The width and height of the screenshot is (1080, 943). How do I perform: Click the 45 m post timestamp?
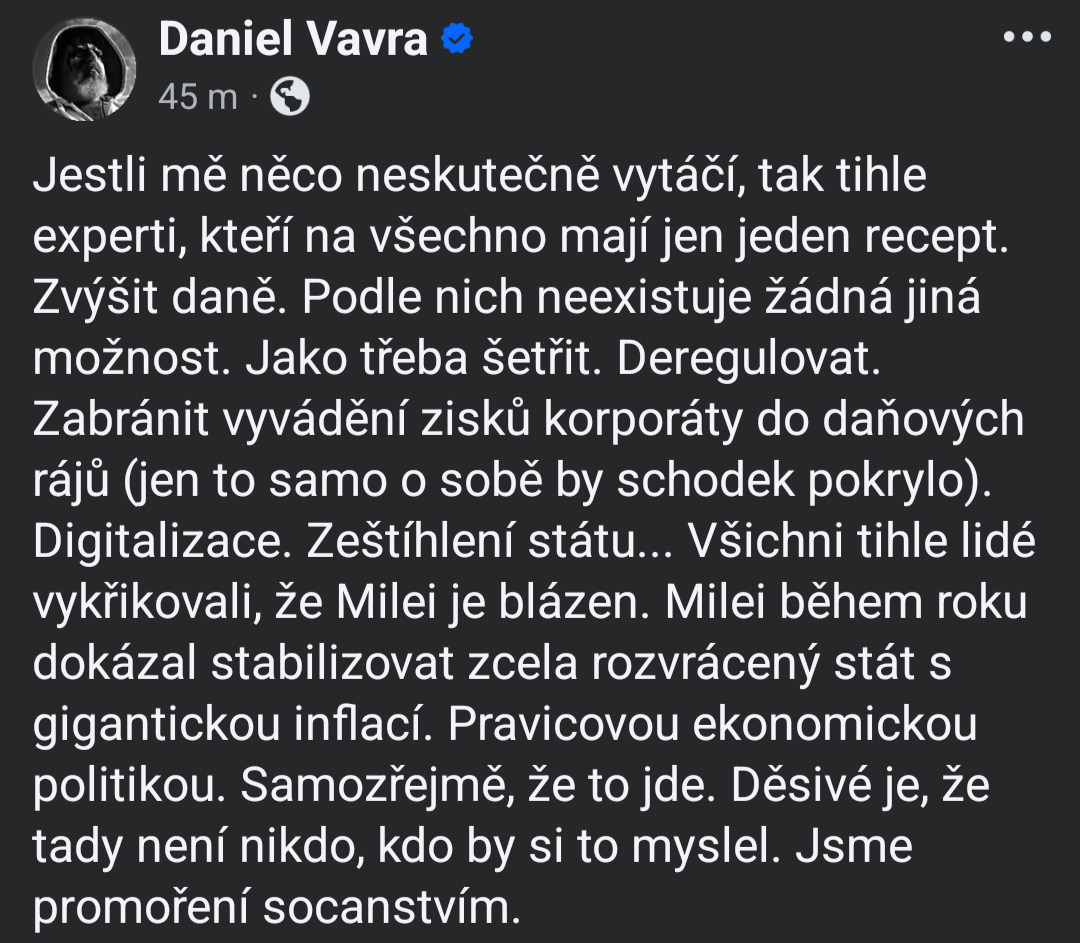click(x=198, y=96)
